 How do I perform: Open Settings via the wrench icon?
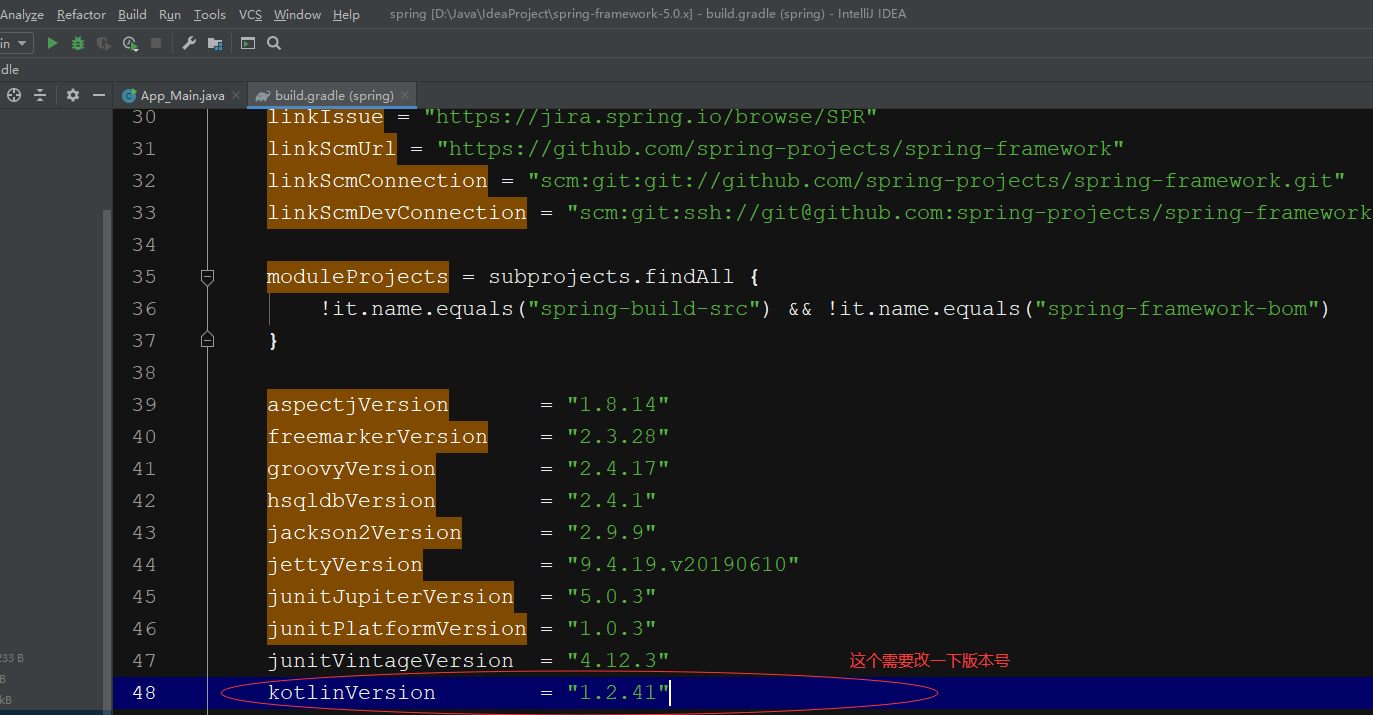(189, 43)
